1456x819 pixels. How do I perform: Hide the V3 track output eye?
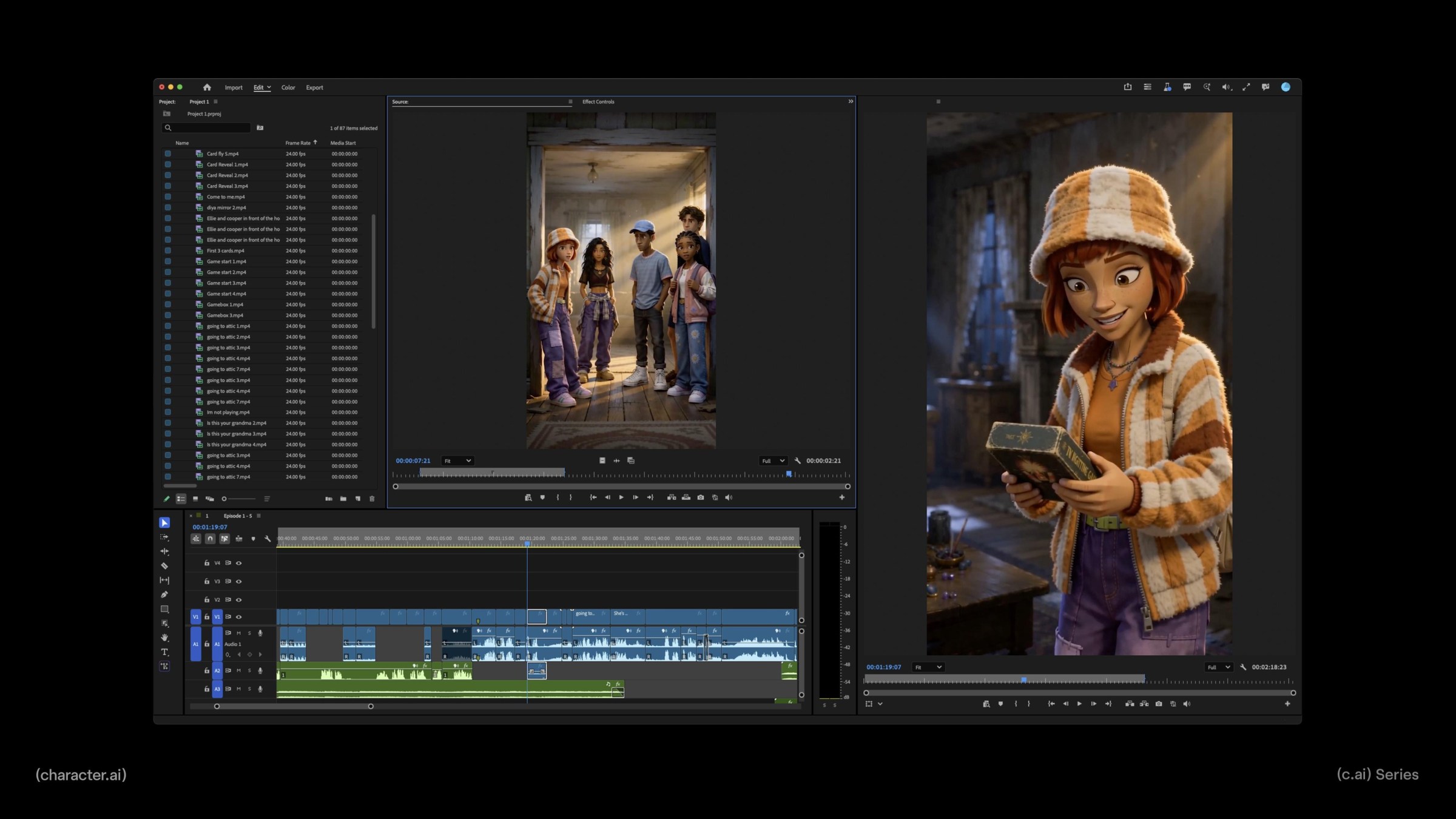239,581
